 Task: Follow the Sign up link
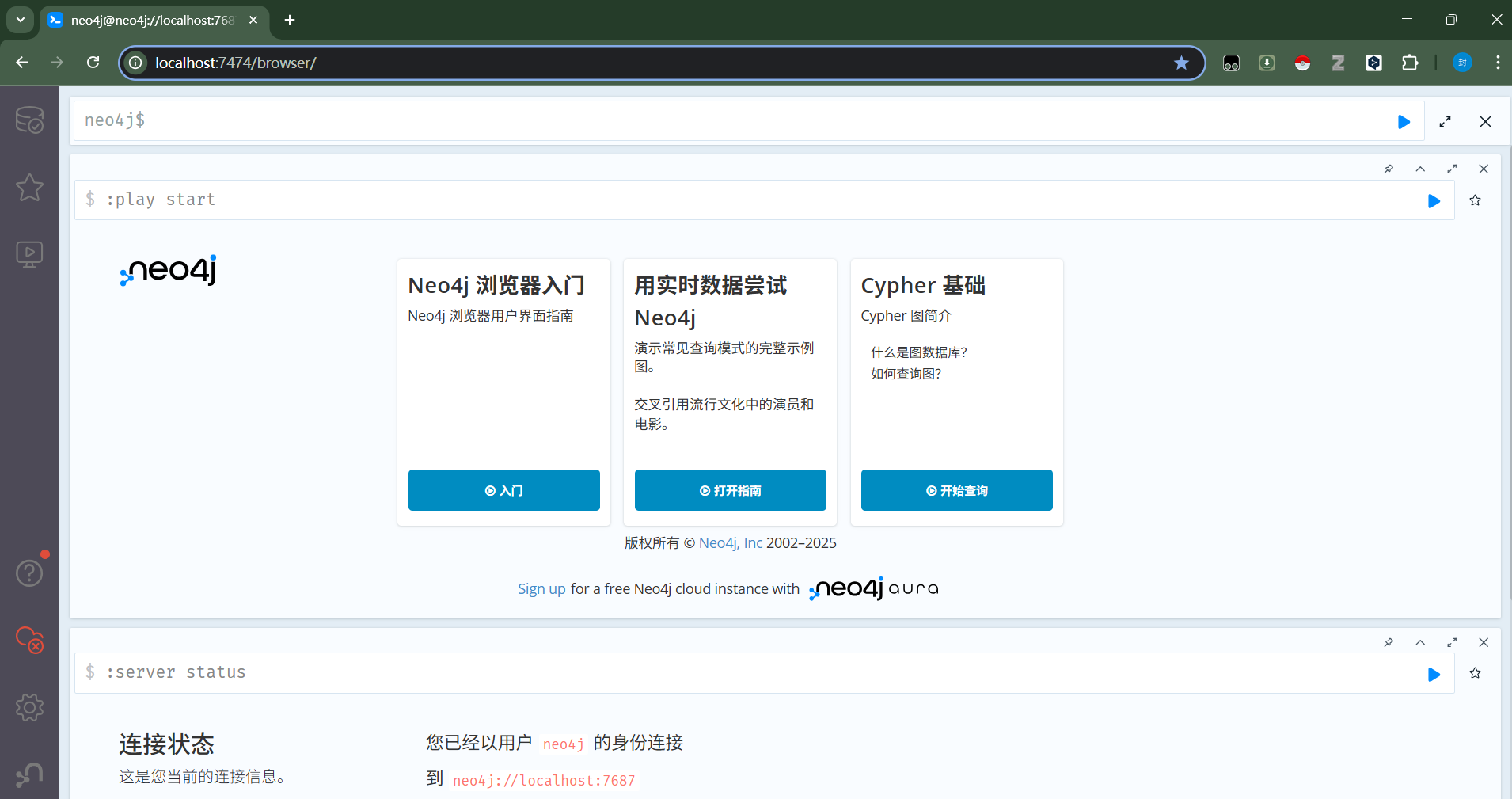[541, 589]
